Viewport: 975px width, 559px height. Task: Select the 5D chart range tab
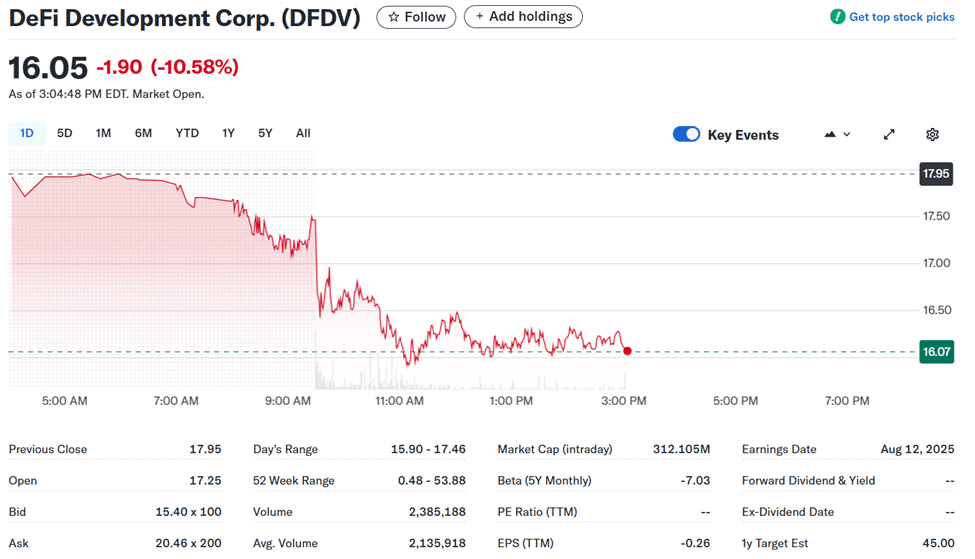tap(65, 133)
